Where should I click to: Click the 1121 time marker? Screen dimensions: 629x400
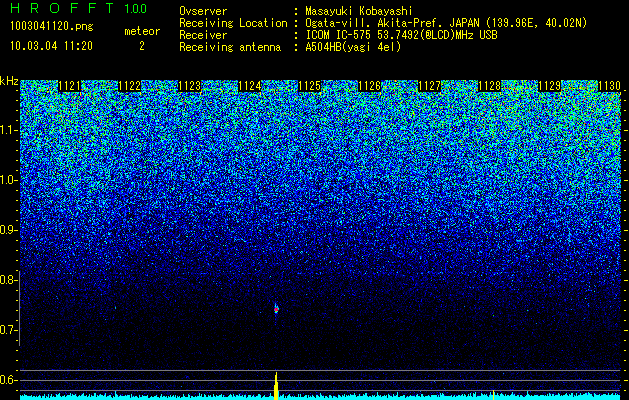coord(69,86)
